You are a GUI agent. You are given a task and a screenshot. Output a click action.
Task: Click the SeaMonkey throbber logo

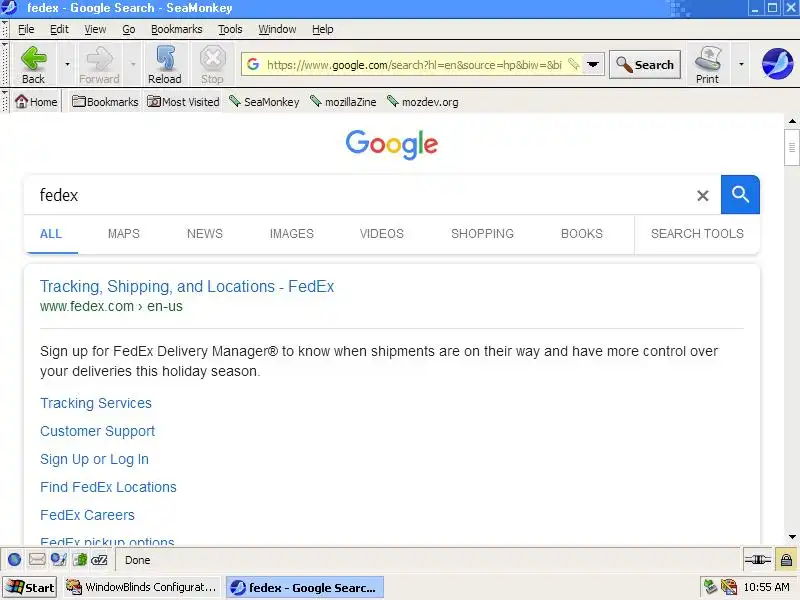tap(778, 64)
